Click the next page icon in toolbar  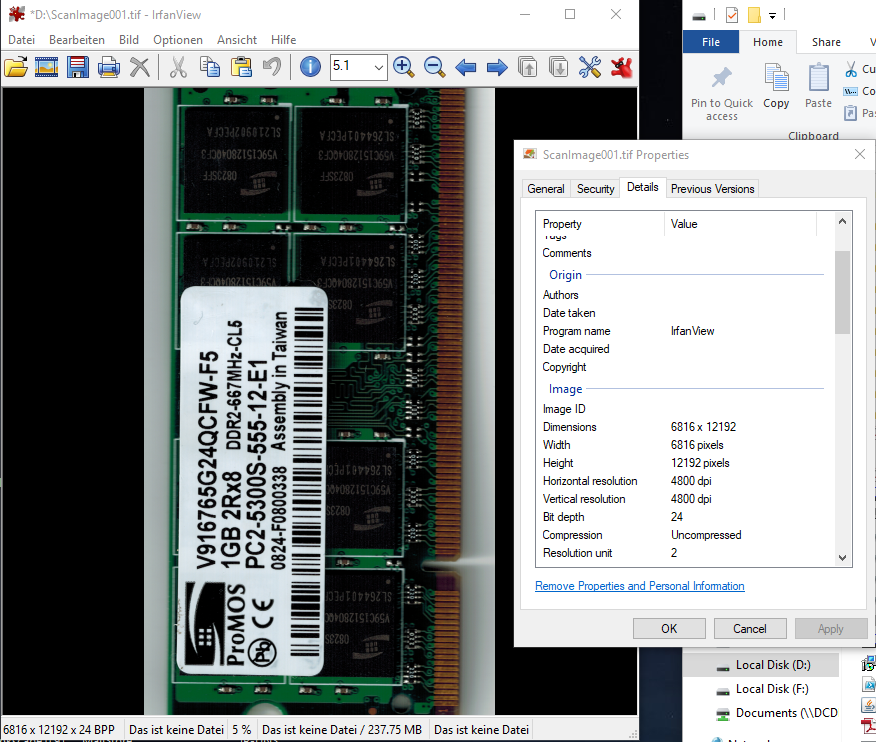(558, 67)
